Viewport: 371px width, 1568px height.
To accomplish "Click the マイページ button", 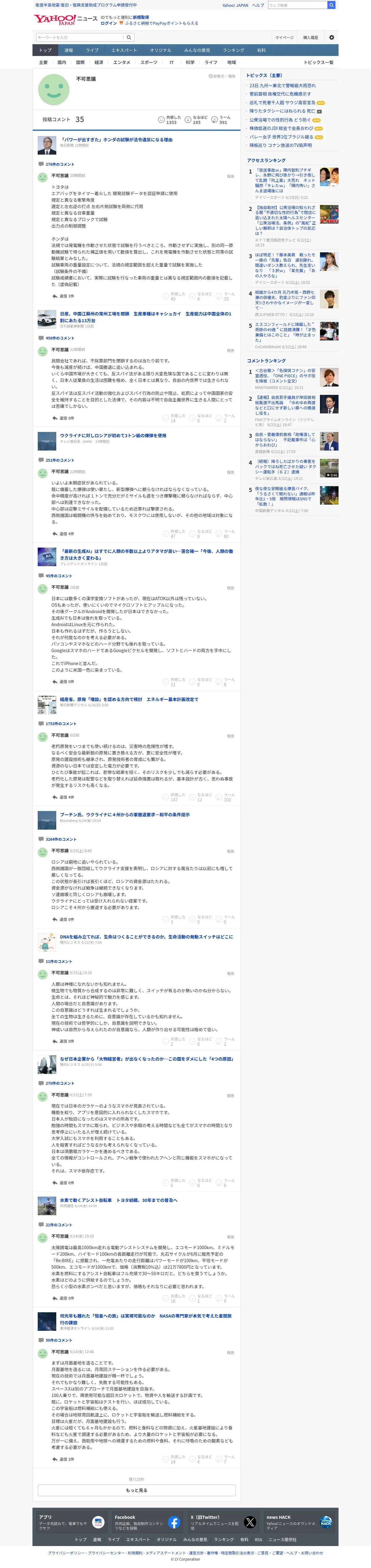I will 284,37.
